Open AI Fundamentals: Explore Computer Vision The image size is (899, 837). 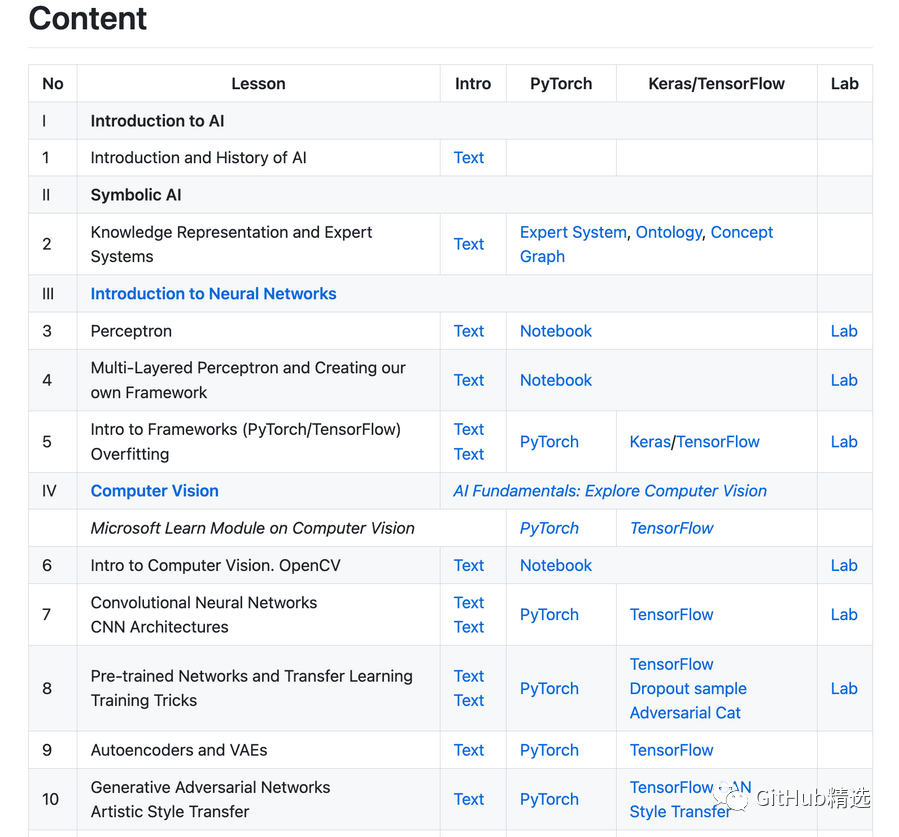[610, 491]
